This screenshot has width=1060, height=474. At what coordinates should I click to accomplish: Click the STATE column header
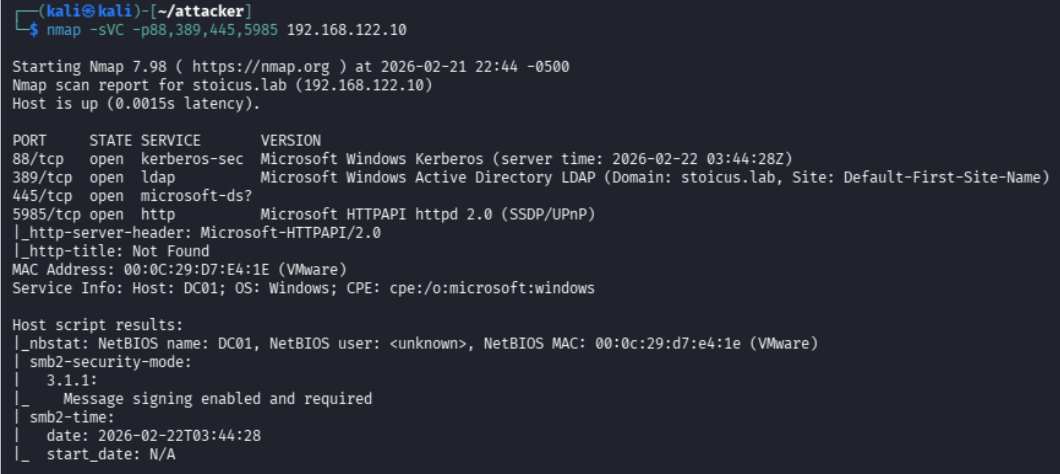point(110,140)
